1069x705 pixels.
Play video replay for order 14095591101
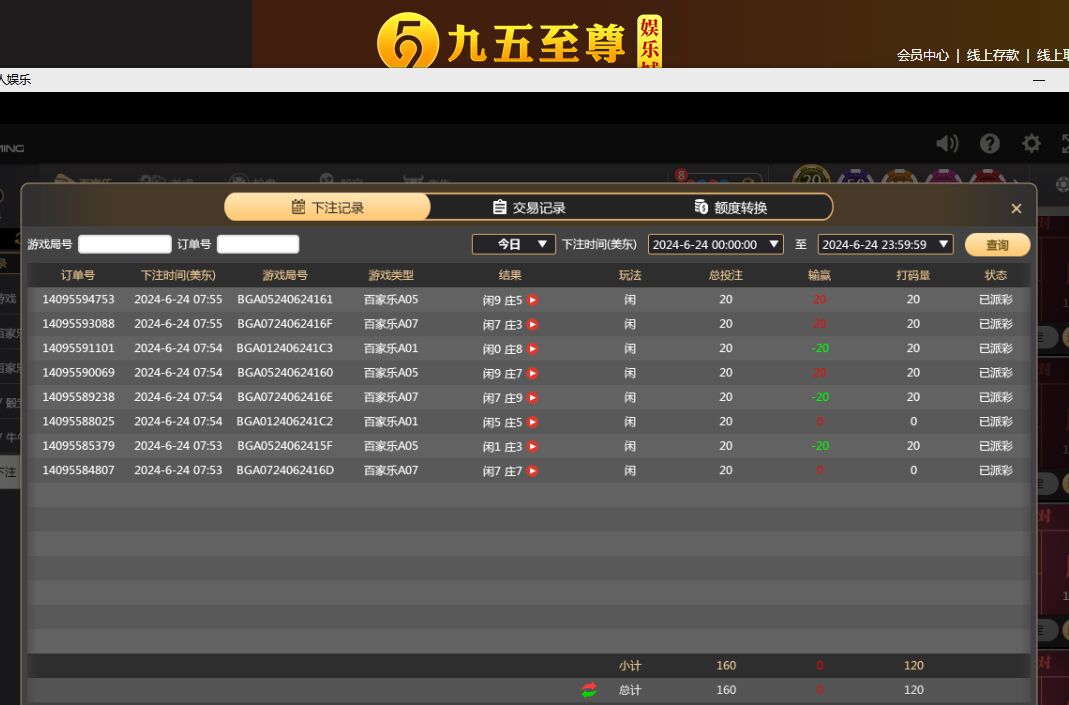point(533,349)
